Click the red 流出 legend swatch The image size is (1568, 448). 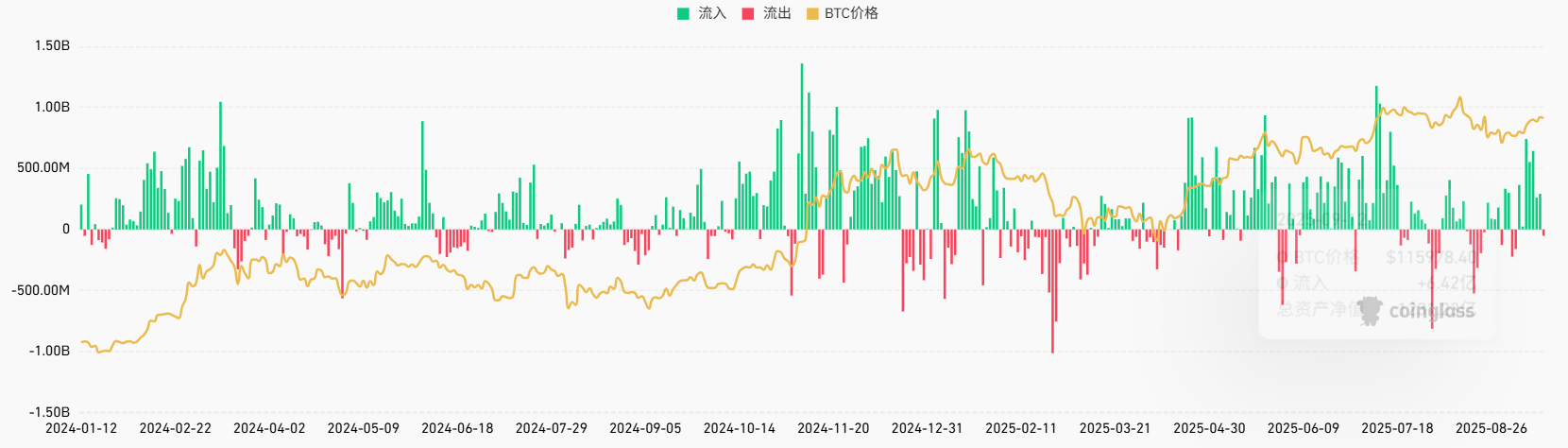point(748,13)
